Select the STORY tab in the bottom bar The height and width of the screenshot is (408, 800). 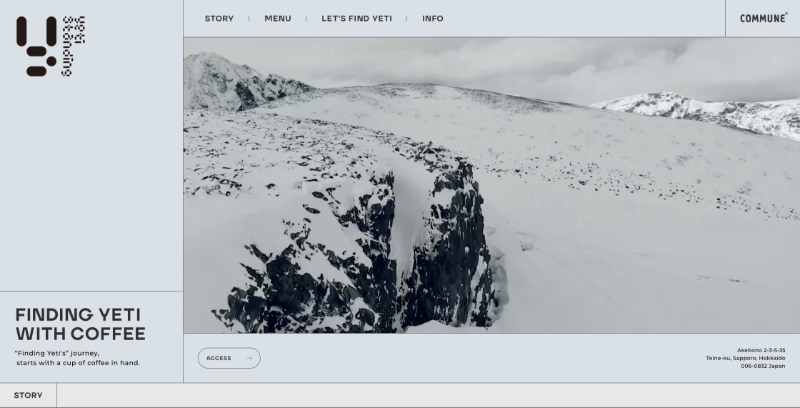pyautogui.click(x=28, y=395)
